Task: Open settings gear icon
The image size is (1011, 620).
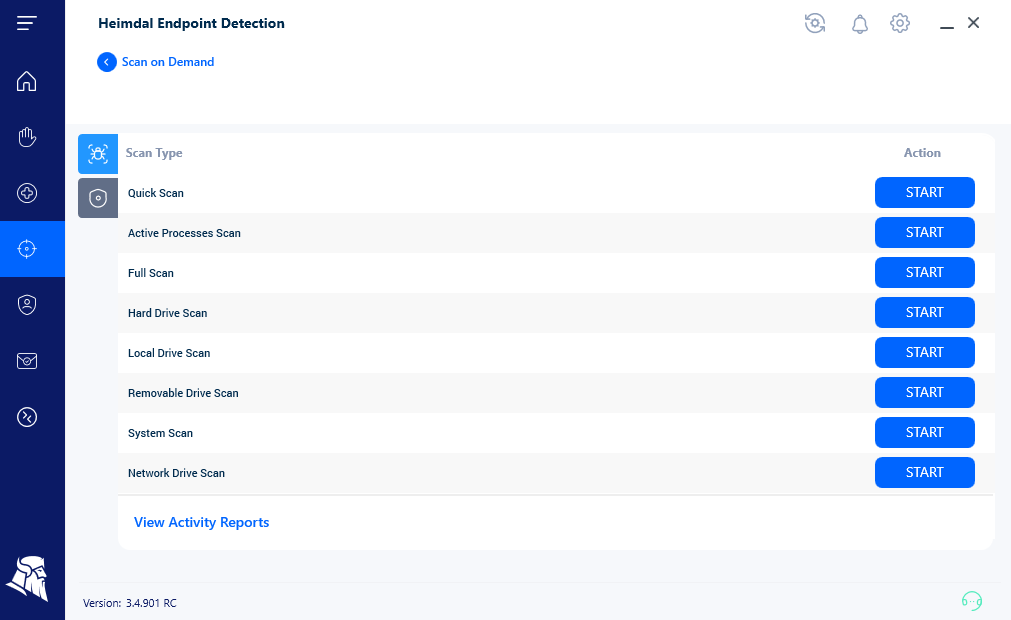Action: [899, 23]
